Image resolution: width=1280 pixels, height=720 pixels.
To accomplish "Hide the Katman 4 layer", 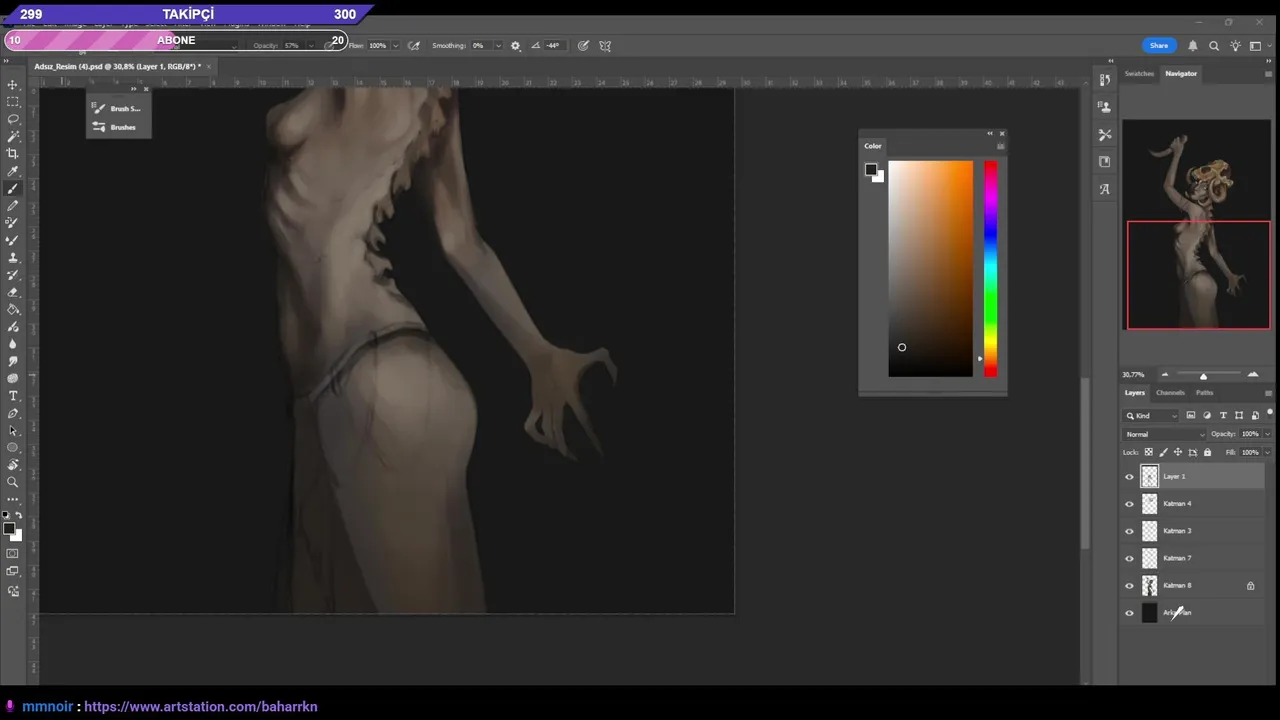I will tap(1130, 504).
